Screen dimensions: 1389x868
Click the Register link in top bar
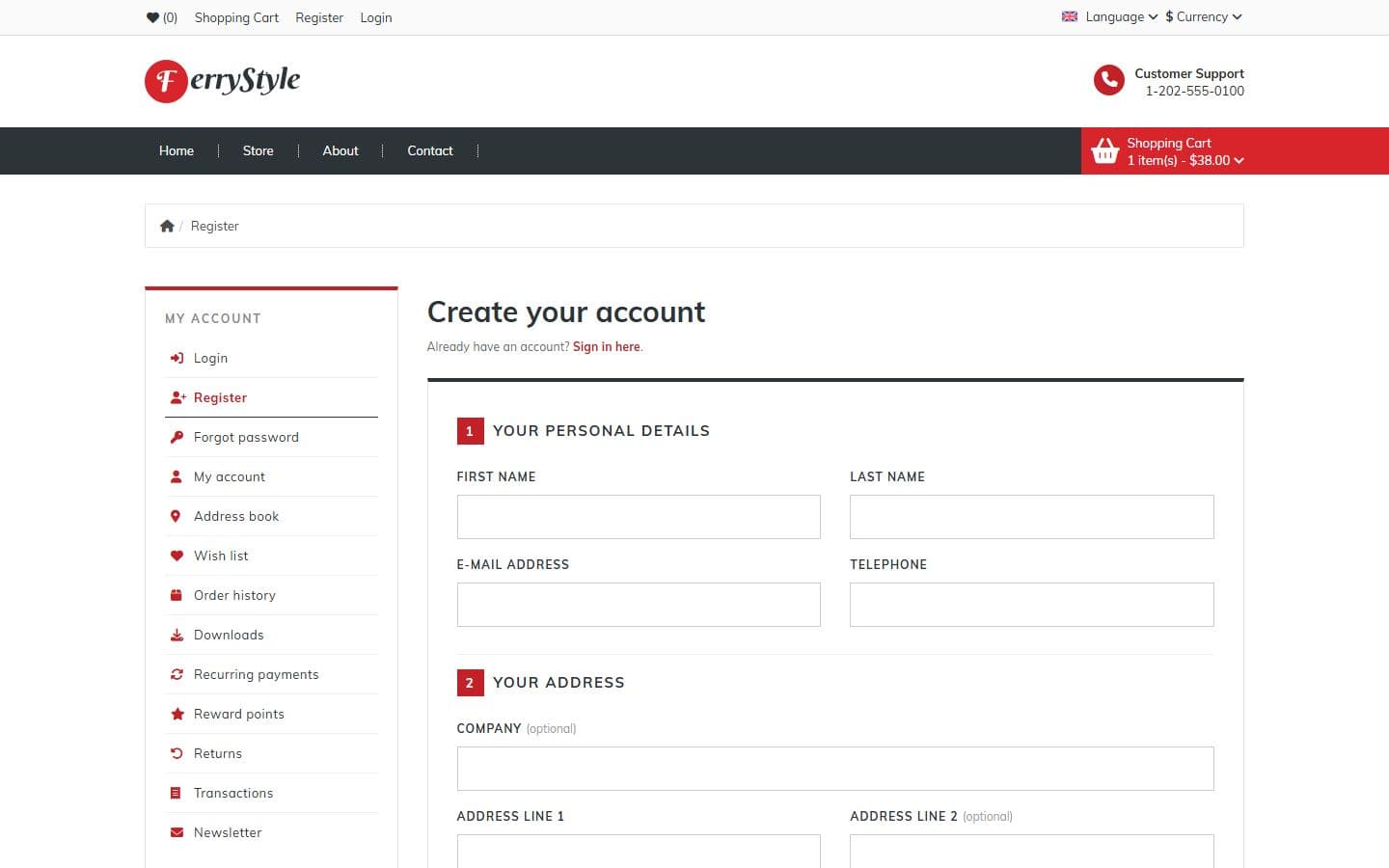[319, 17]
